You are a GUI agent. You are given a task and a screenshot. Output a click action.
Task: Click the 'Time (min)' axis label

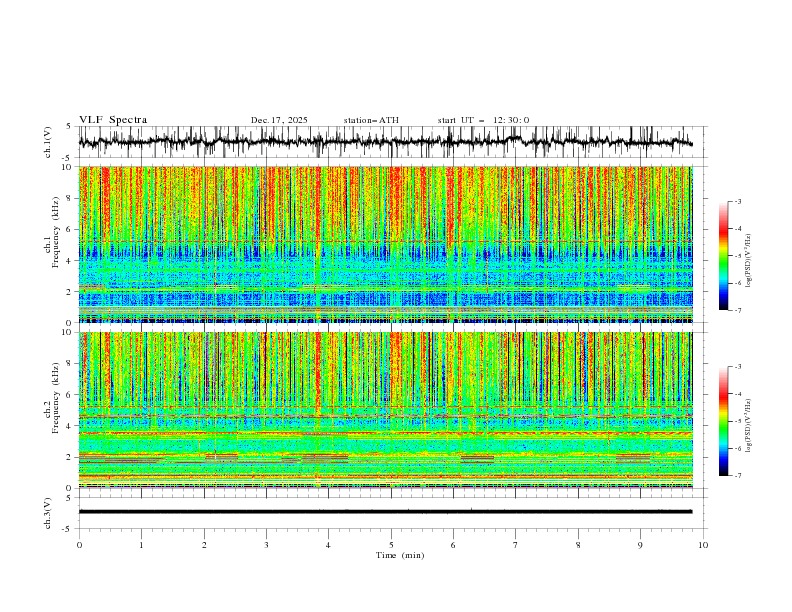[400, 555]
